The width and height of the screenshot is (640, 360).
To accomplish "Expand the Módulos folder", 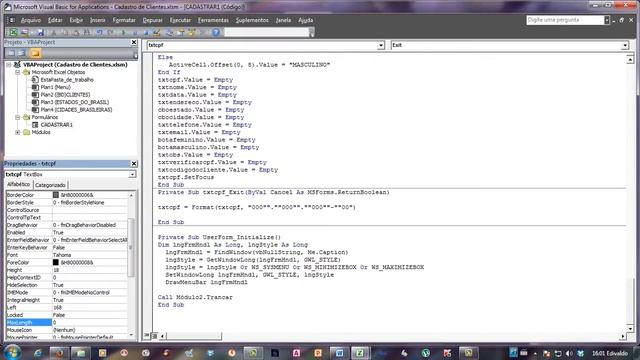I will click(18, 132).
